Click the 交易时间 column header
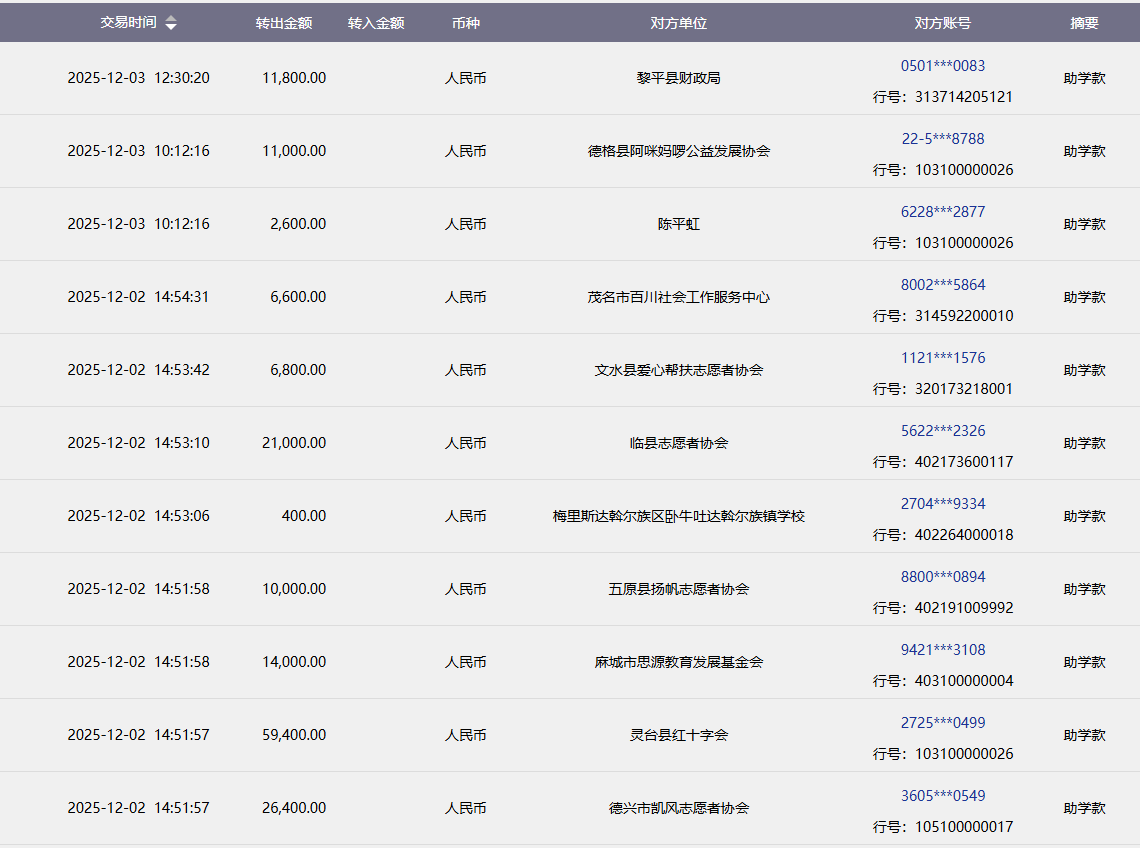Image resolution: width=1140 pixels, height=848 pixels. [x=128, y=22]
